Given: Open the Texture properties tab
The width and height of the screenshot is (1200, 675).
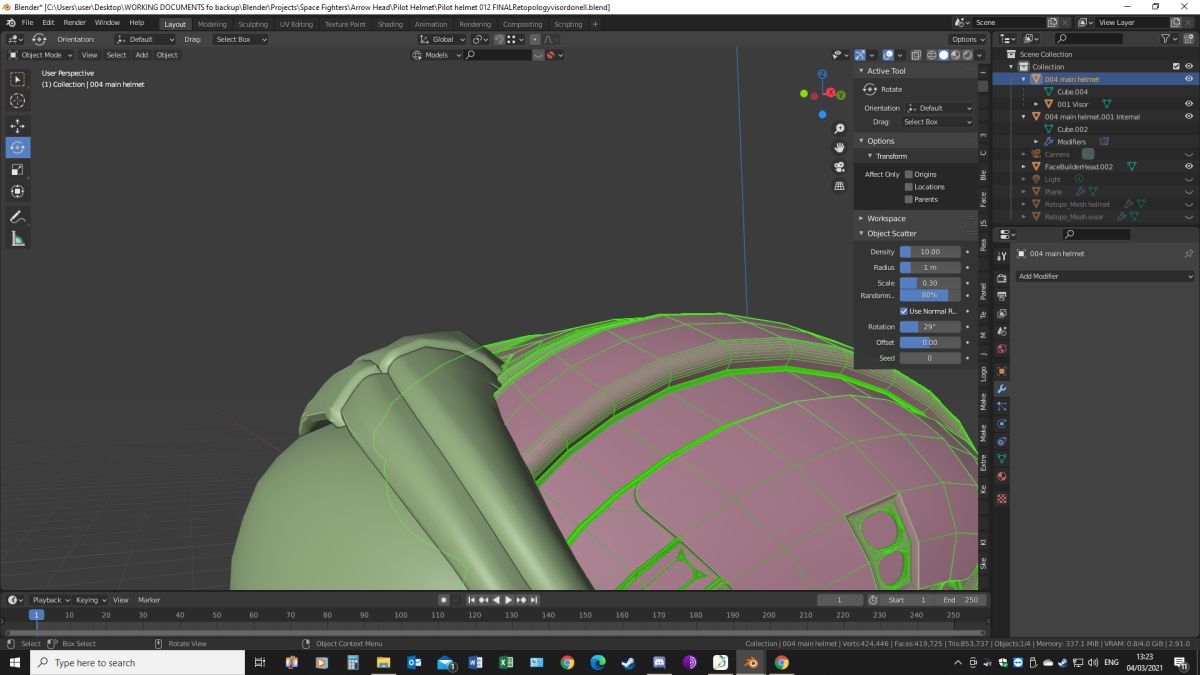Looking at the screenshot, I should tap(1001, 498).
